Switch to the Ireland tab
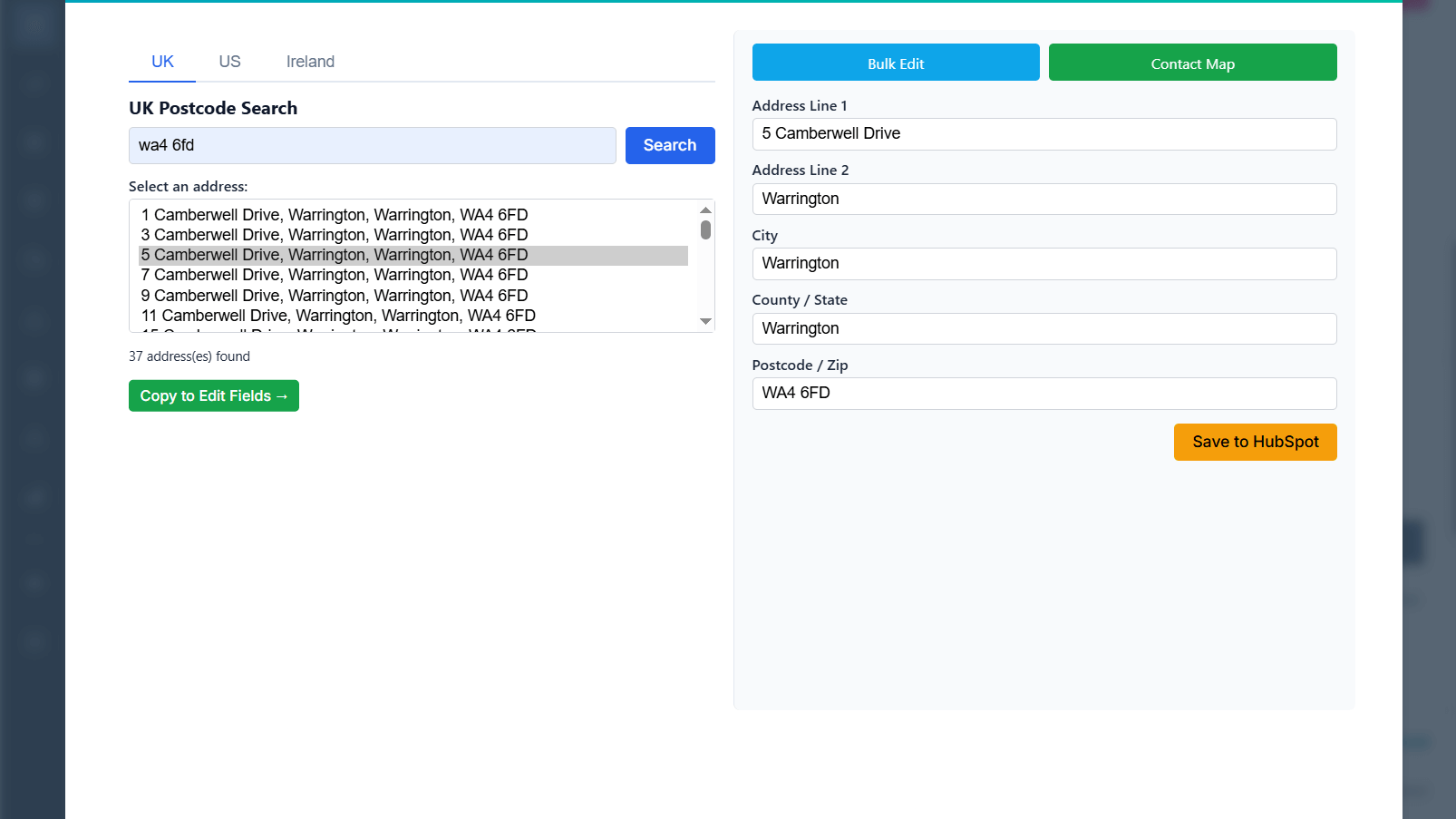This screenshot has width=1456, height=819. pos(310,61)
